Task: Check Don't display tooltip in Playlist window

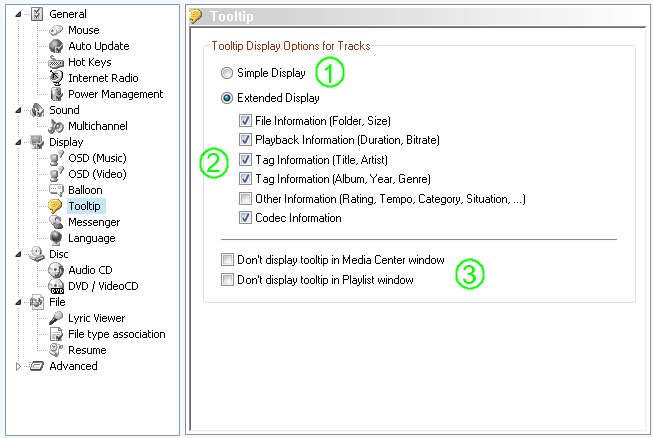Action: (x=227, y=279)
